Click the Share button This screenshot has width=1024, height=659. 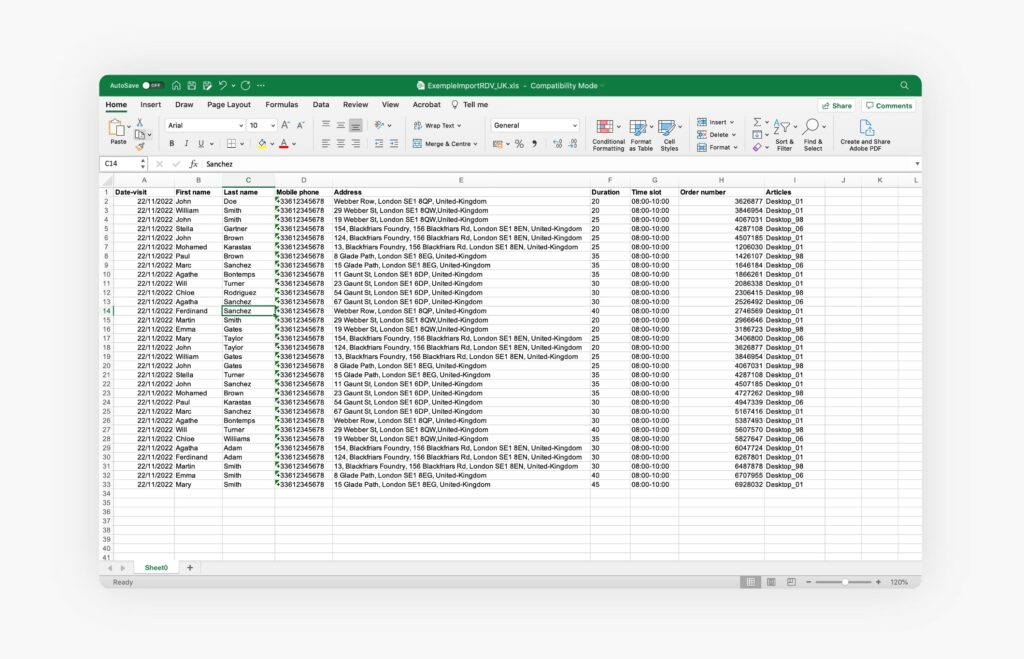pos(837,105)
